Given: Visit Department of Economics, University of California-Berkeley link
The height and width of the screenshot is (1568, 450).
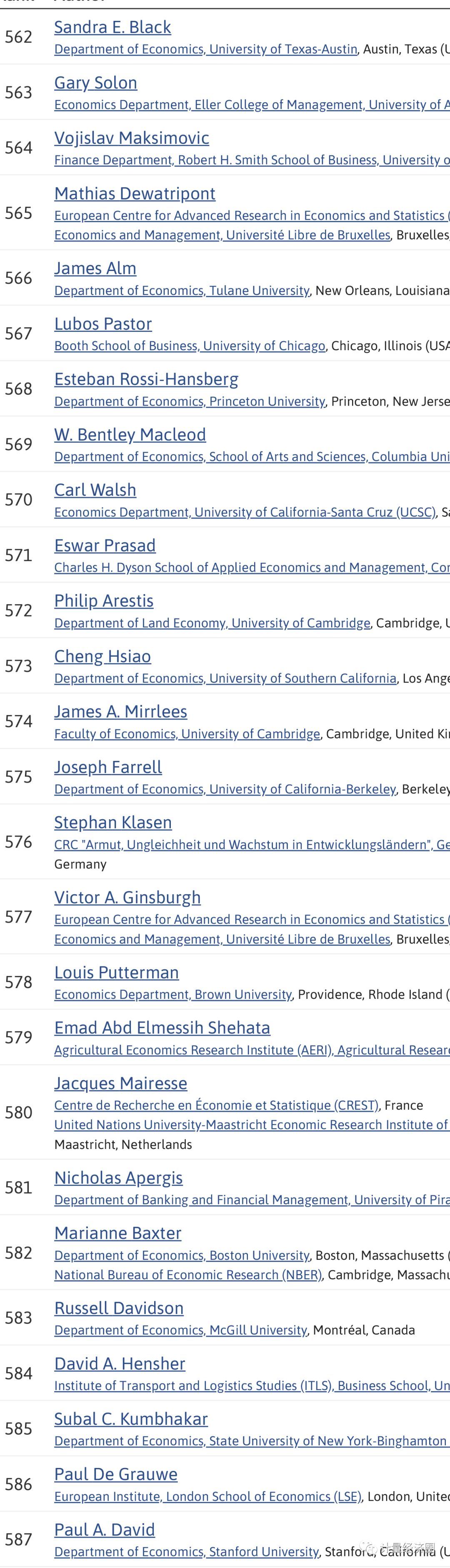Looking at the screenshot, I should click(x=225, y=790).
